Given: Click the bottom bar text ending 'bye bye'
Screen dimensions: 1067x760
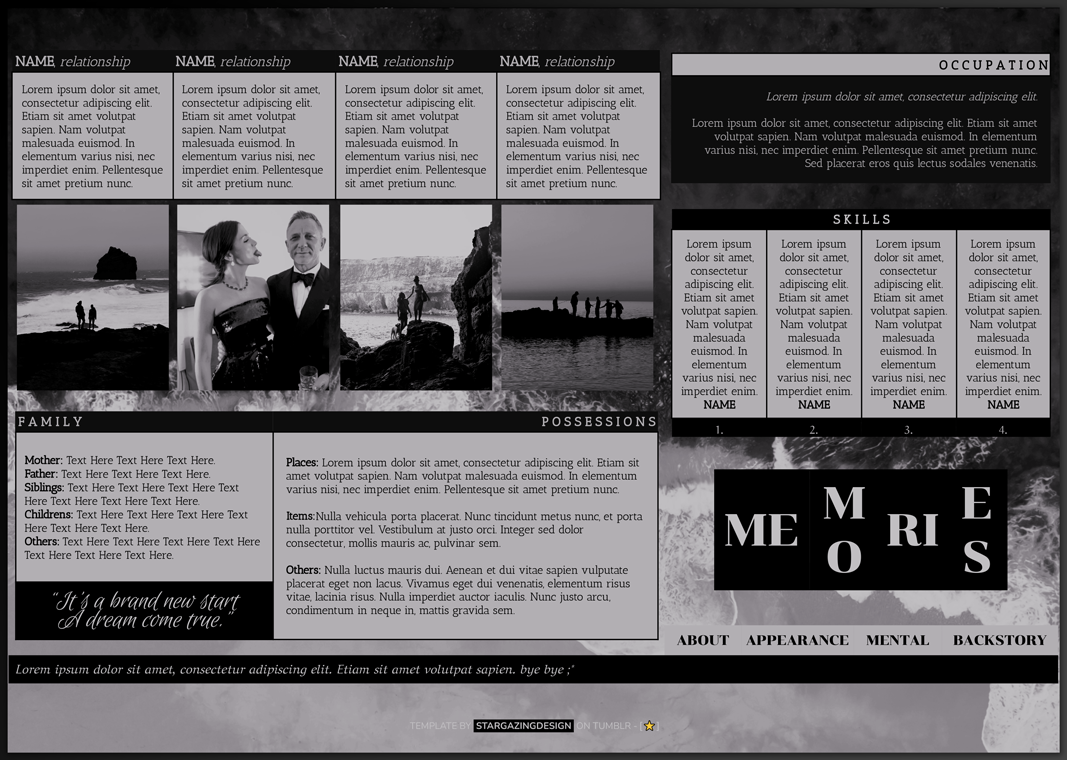Looking at the screenshot, I should [294, 670].
